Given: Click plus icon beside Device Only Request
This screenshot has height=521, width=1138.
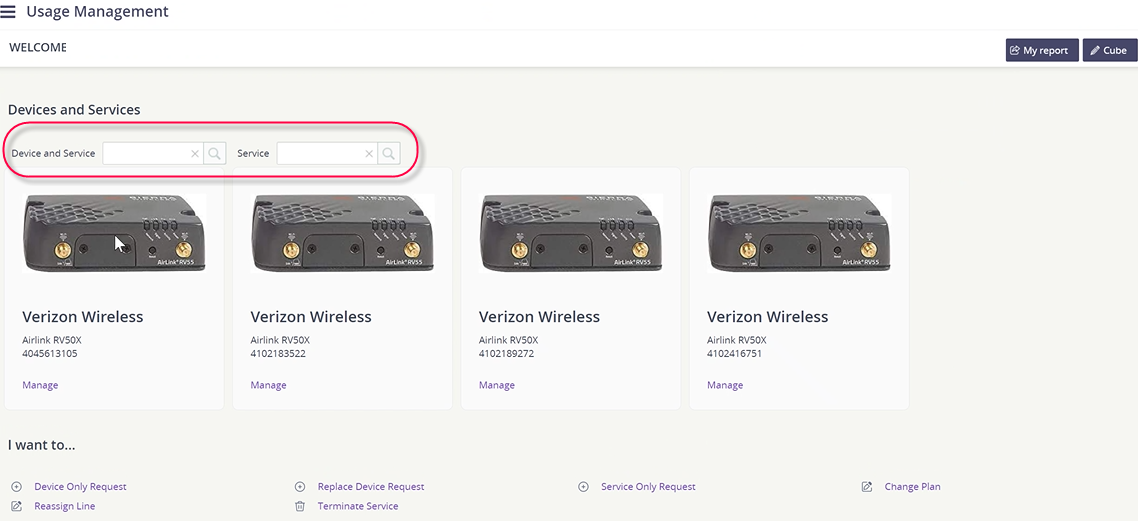Looking at the screenshot, I should tap(17, 487).
